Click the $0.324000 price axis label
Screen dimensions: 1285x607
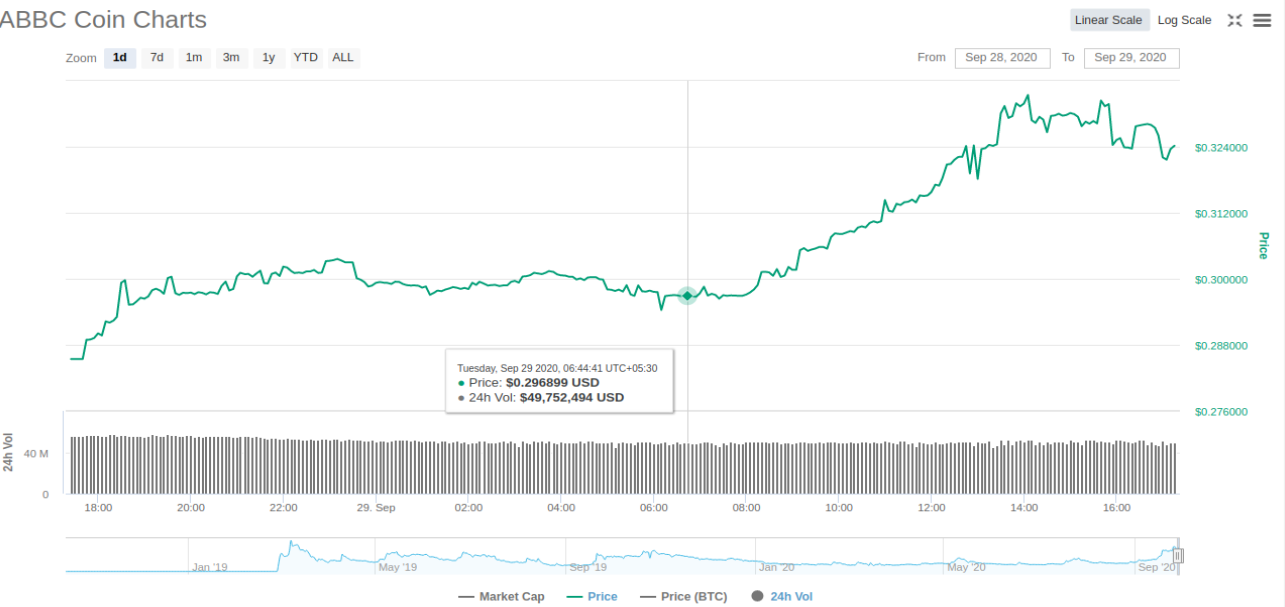(1221, 148)
